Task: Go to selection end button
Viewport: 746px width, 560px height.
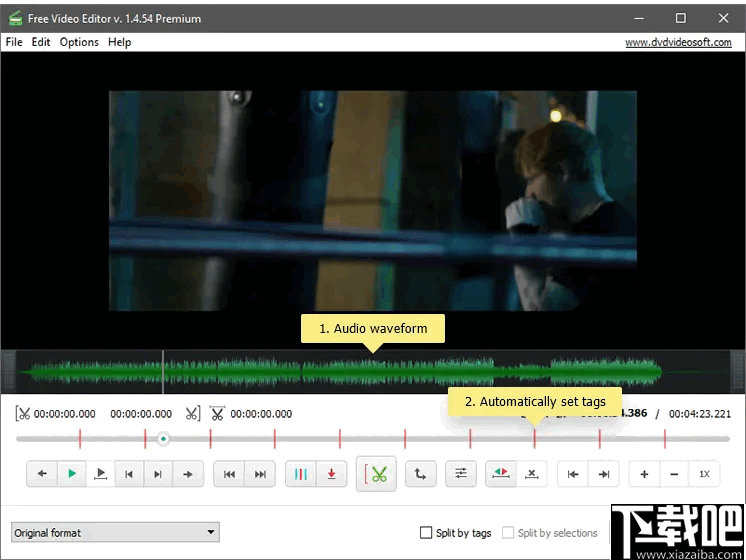Action: click(x=604, y=474)
